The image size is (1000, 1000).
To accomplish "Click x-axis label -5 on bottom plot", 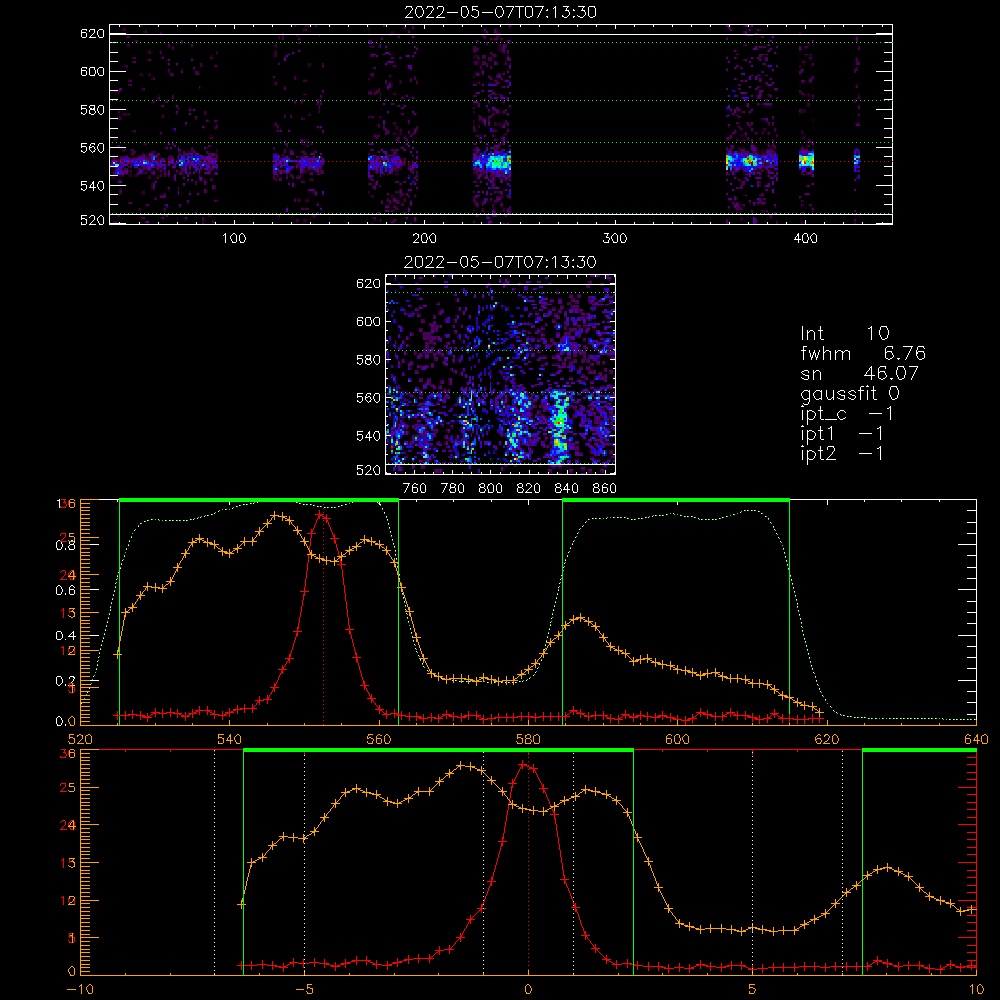I will [x=304, y=989].
